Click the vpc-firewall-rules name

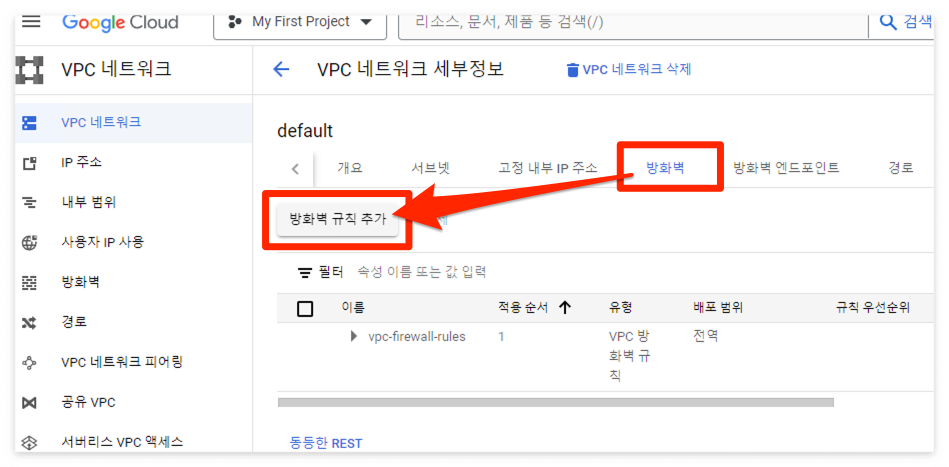pyautogui.click(x=417, y=337)
